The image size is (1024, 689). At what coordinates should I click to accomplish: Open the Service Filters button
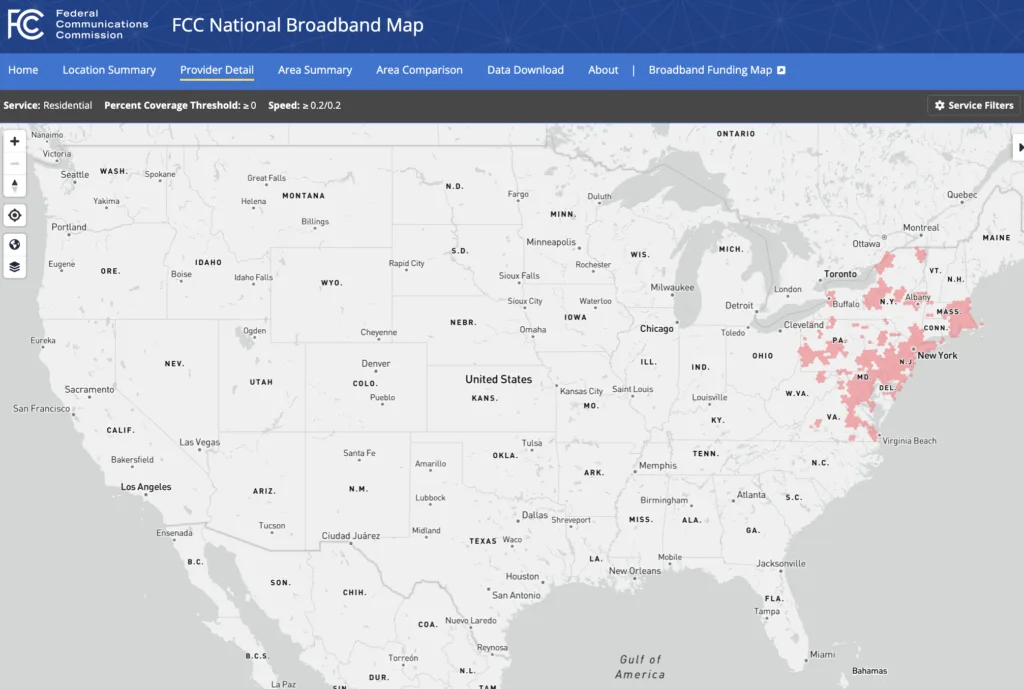[x=974, y=105]
